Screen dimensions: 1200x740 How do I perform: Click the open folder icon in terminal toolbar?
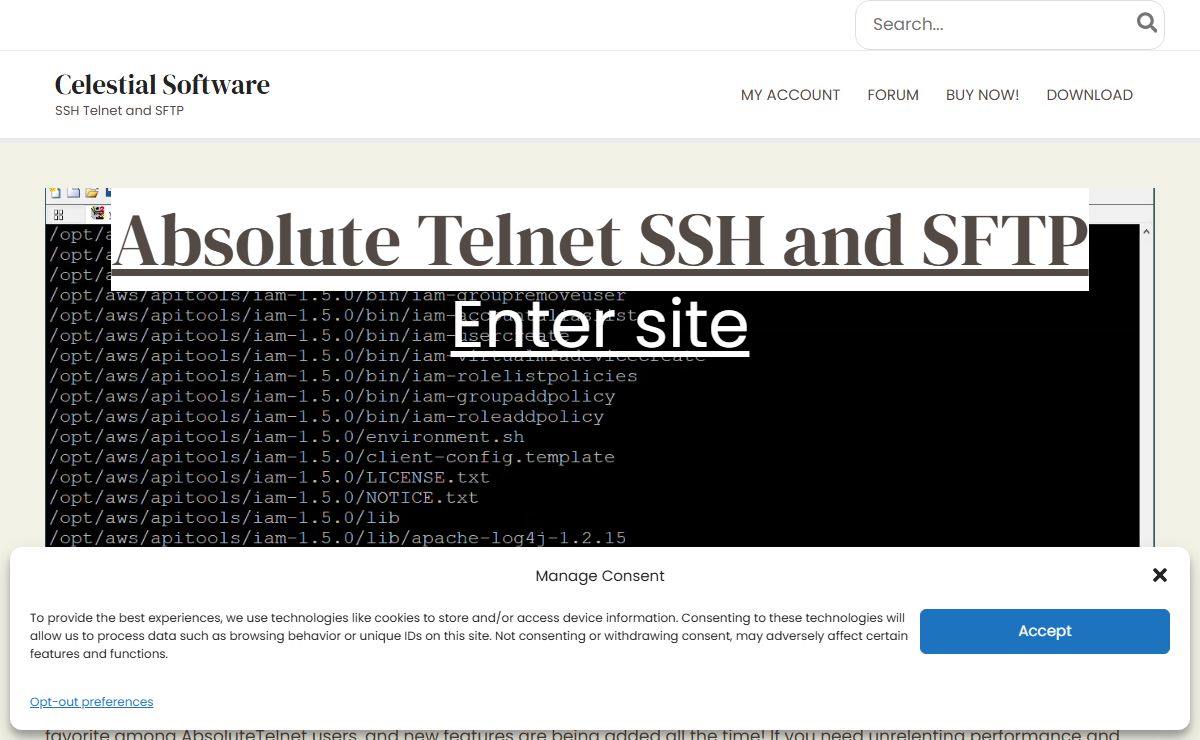91,192
